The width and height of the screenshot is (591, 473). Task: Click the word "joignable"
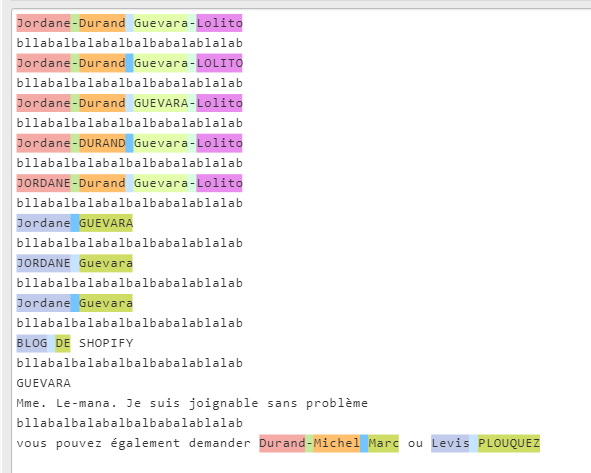tap(224, 403)
